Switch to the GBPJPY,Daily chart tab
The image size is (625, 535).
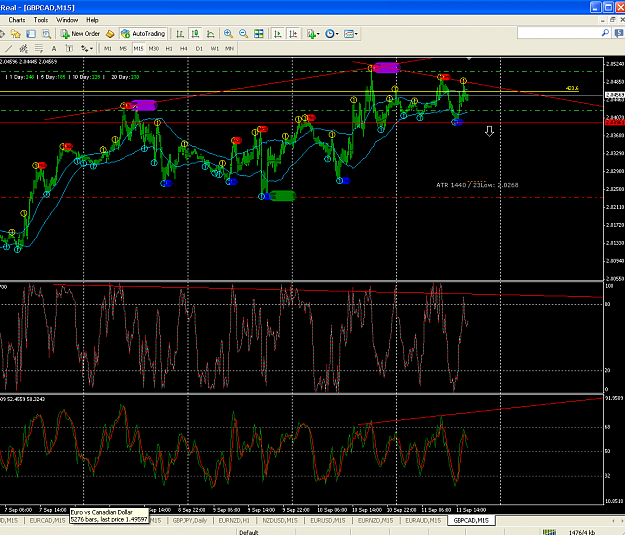(190, 521)
